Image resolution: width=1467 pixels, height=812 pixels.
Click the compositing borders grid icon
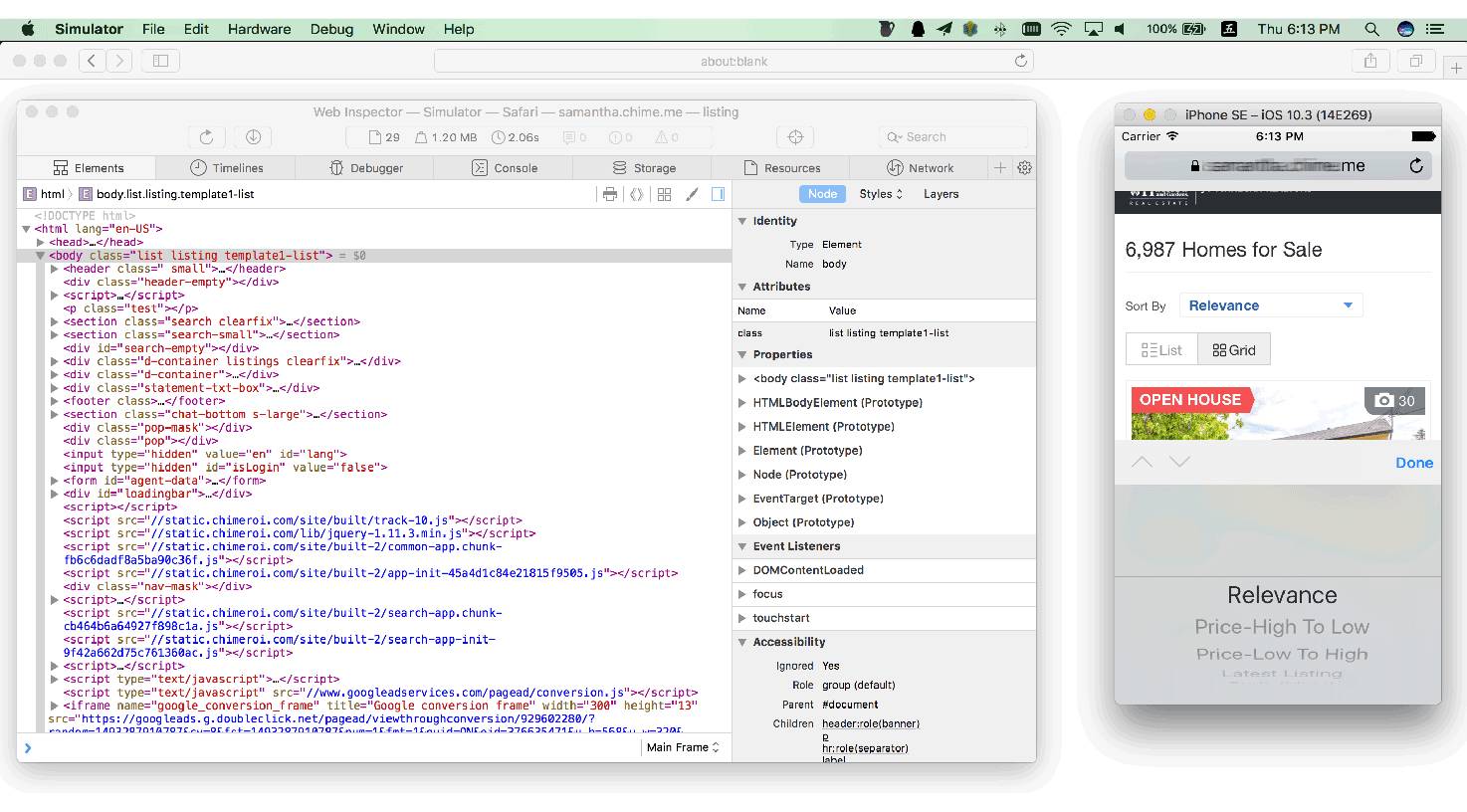point(664,194)
